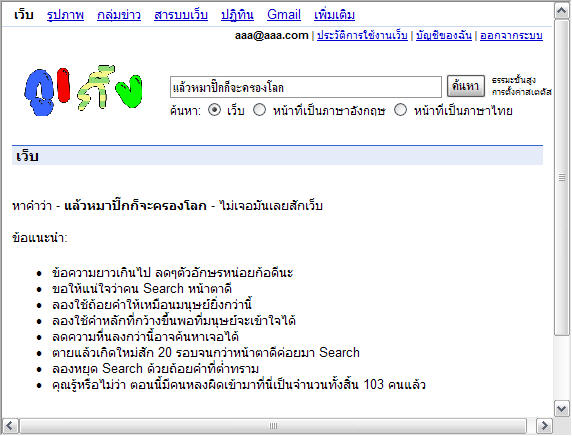The width and height of the screenshot is (572, 436).
Task: Open the ประวัติการใช้งานเว็บ web history link
Action: [x=362, y=35]
